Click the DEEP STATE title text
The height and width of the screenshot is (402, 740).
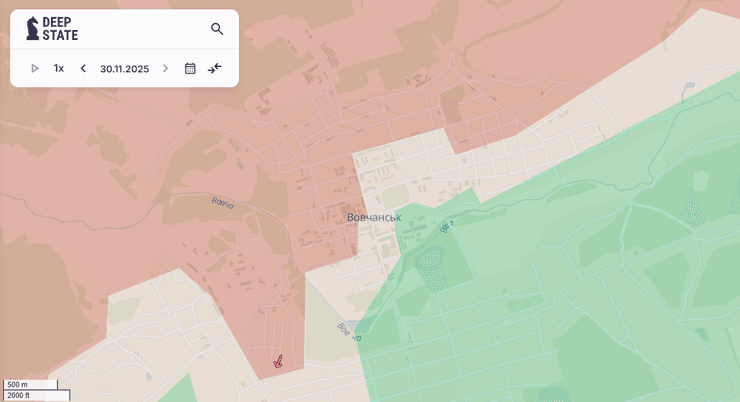coord(60,28)
